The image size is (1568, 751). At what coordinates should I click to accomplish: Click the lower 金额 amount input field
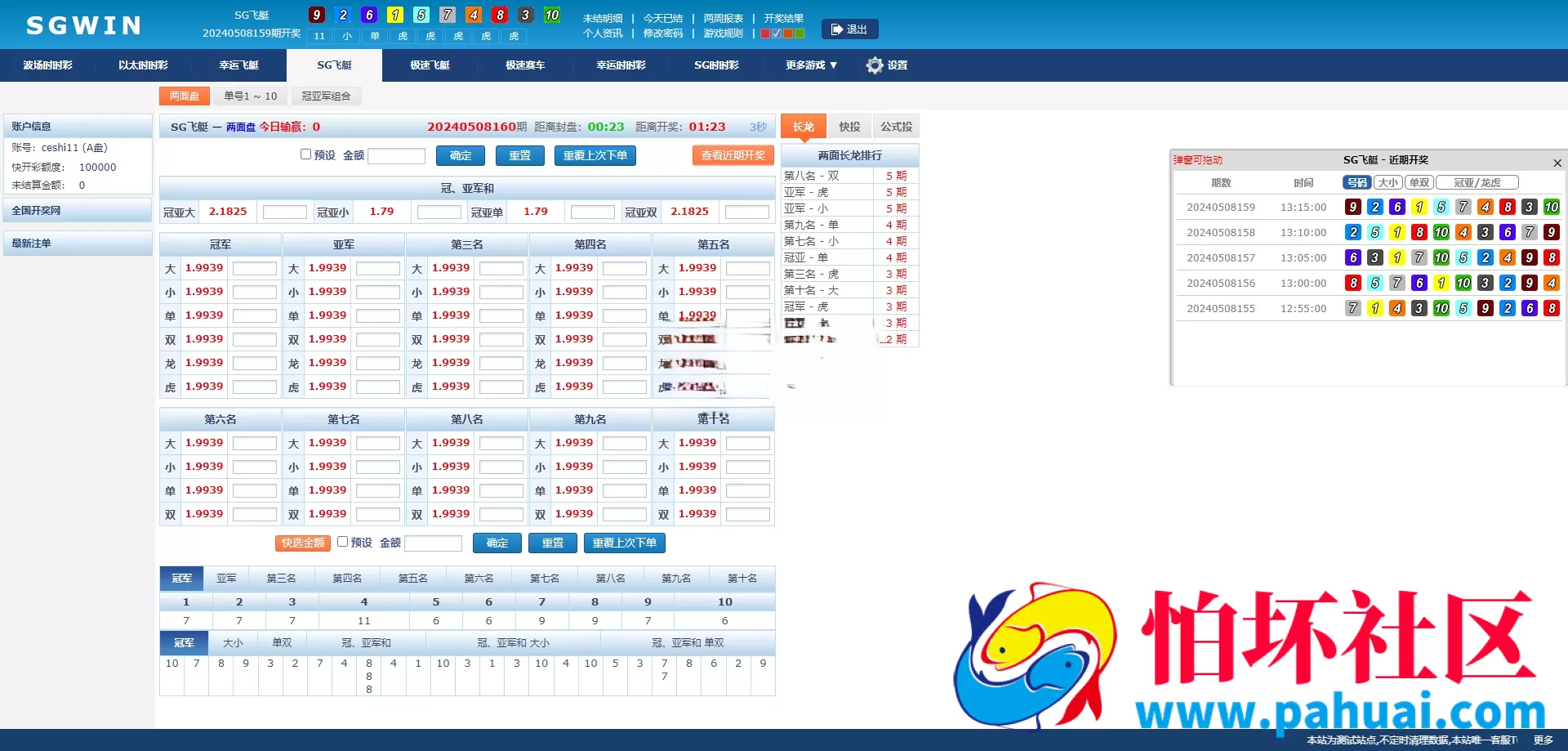point(434,543)
